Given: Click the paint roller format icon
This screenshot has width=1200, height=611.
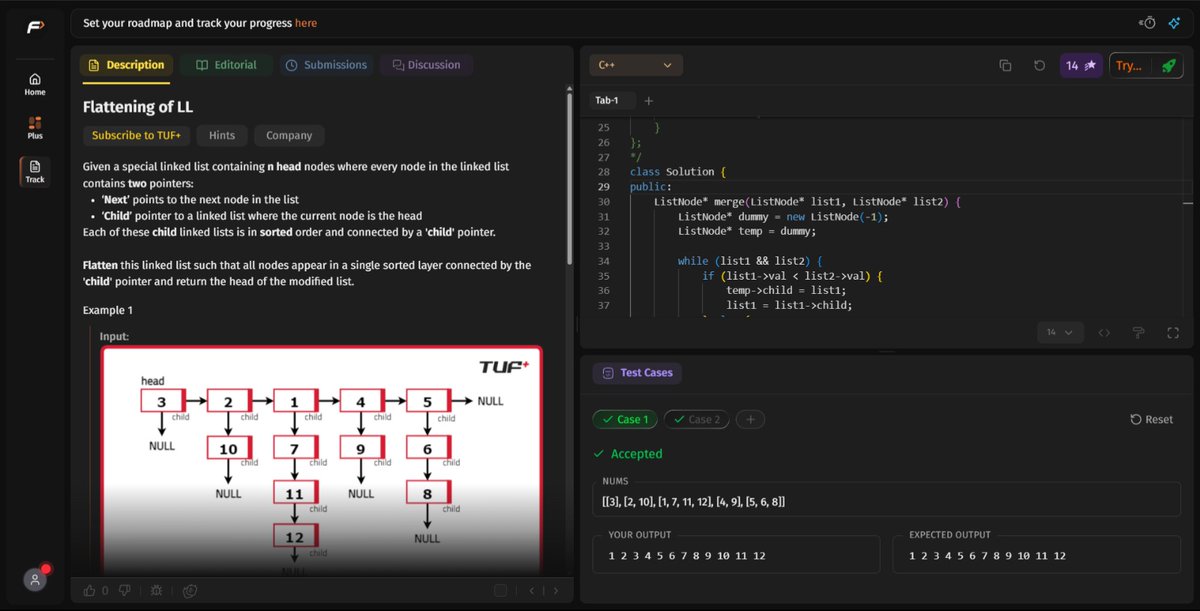Looking at the screenshot, I should (x=1138, y=332).
